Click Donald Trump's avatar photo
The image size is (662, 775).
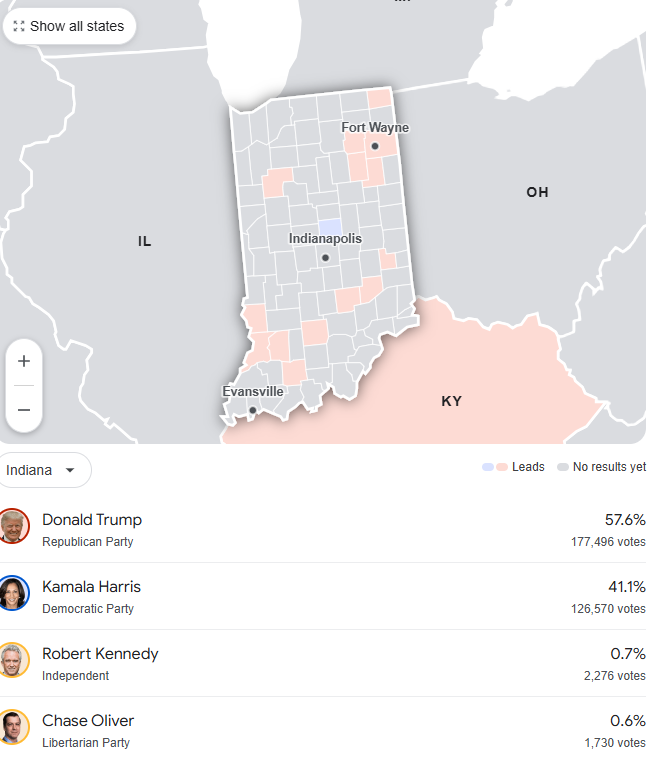(13, 526)
